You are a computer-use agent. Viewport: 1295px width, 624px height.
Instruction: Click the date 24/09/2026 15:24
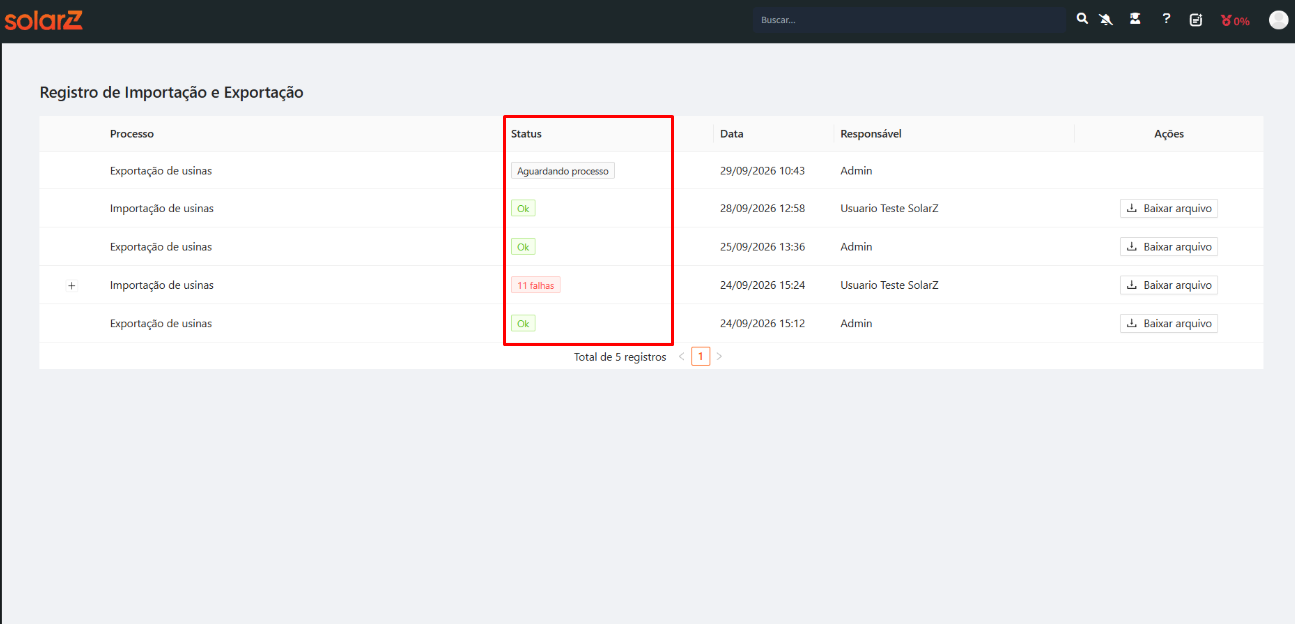pos(762,285)
